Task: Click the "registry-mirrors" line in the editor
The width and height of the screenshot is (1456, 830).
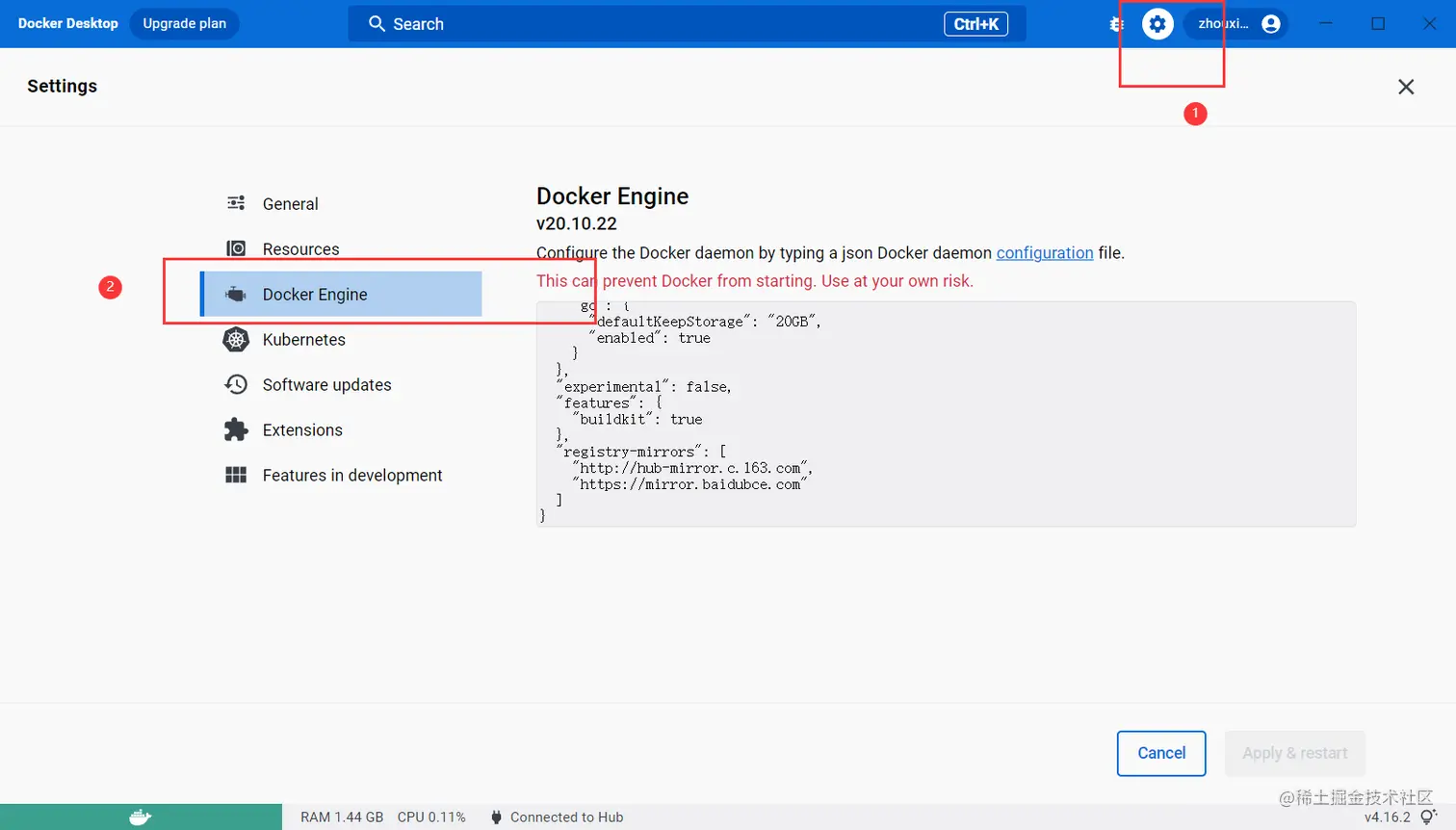Action: (x=640, y=452)
